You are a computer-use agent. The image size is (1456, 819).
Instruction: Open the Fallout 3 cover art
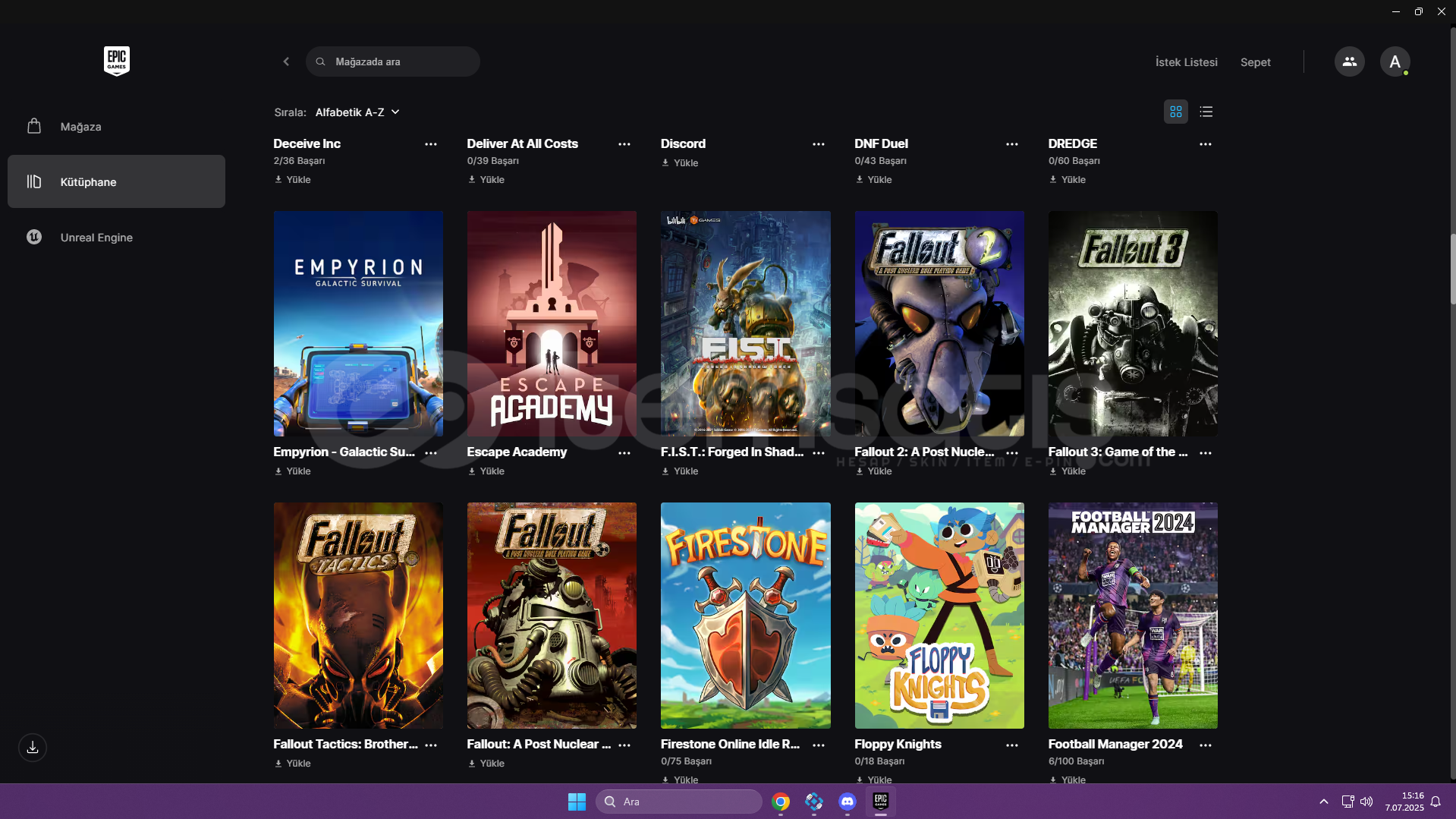coord(1133,323)
